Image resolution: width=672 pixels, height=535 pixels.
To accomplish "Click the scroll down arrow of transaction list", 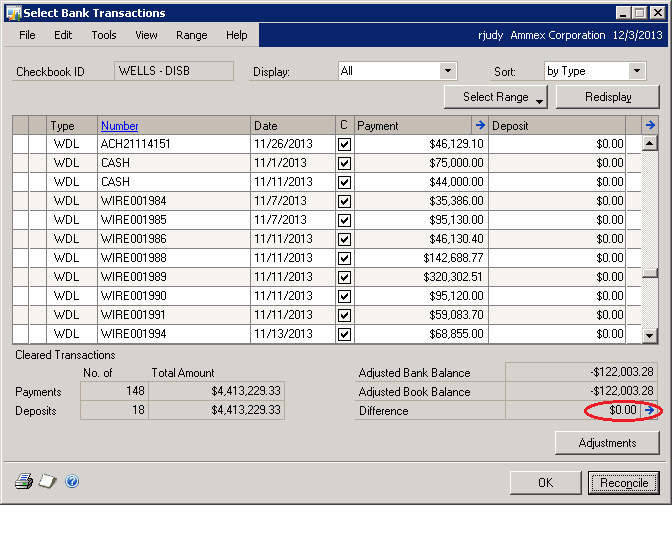I will pyautogui.click(x=650, y=336).
